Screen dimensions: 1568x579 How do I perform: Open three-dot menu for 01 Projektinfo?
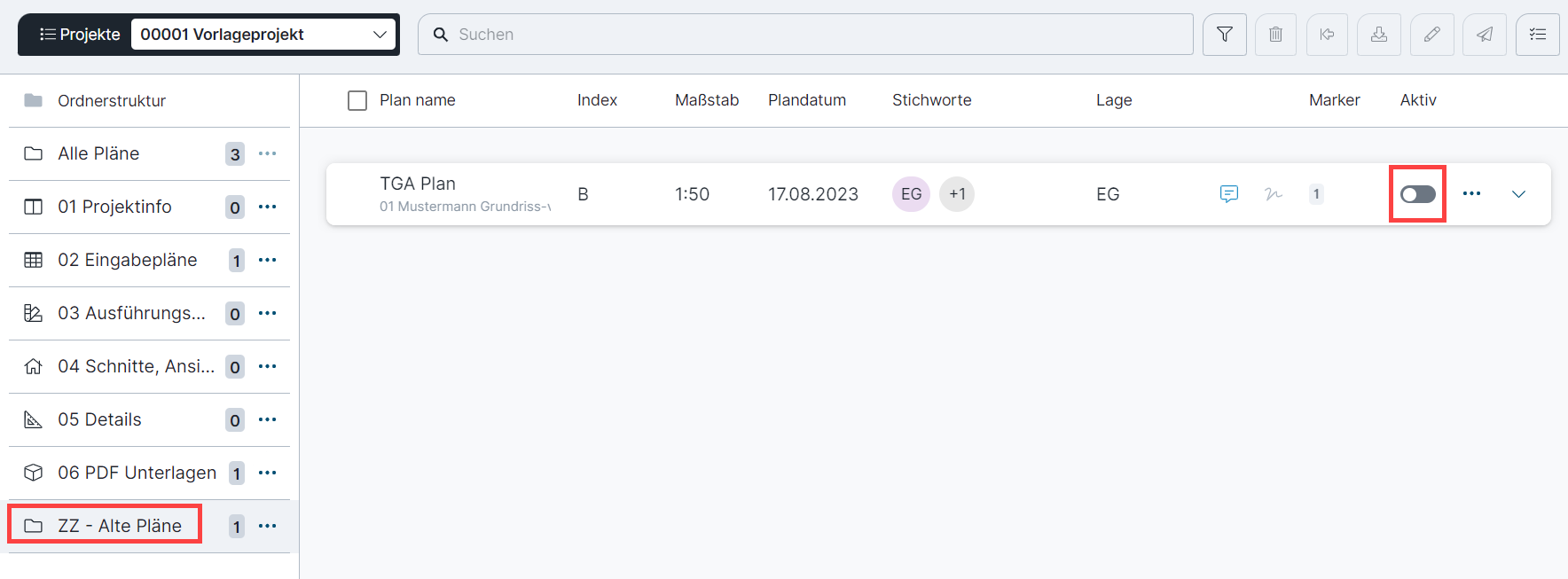268,207
